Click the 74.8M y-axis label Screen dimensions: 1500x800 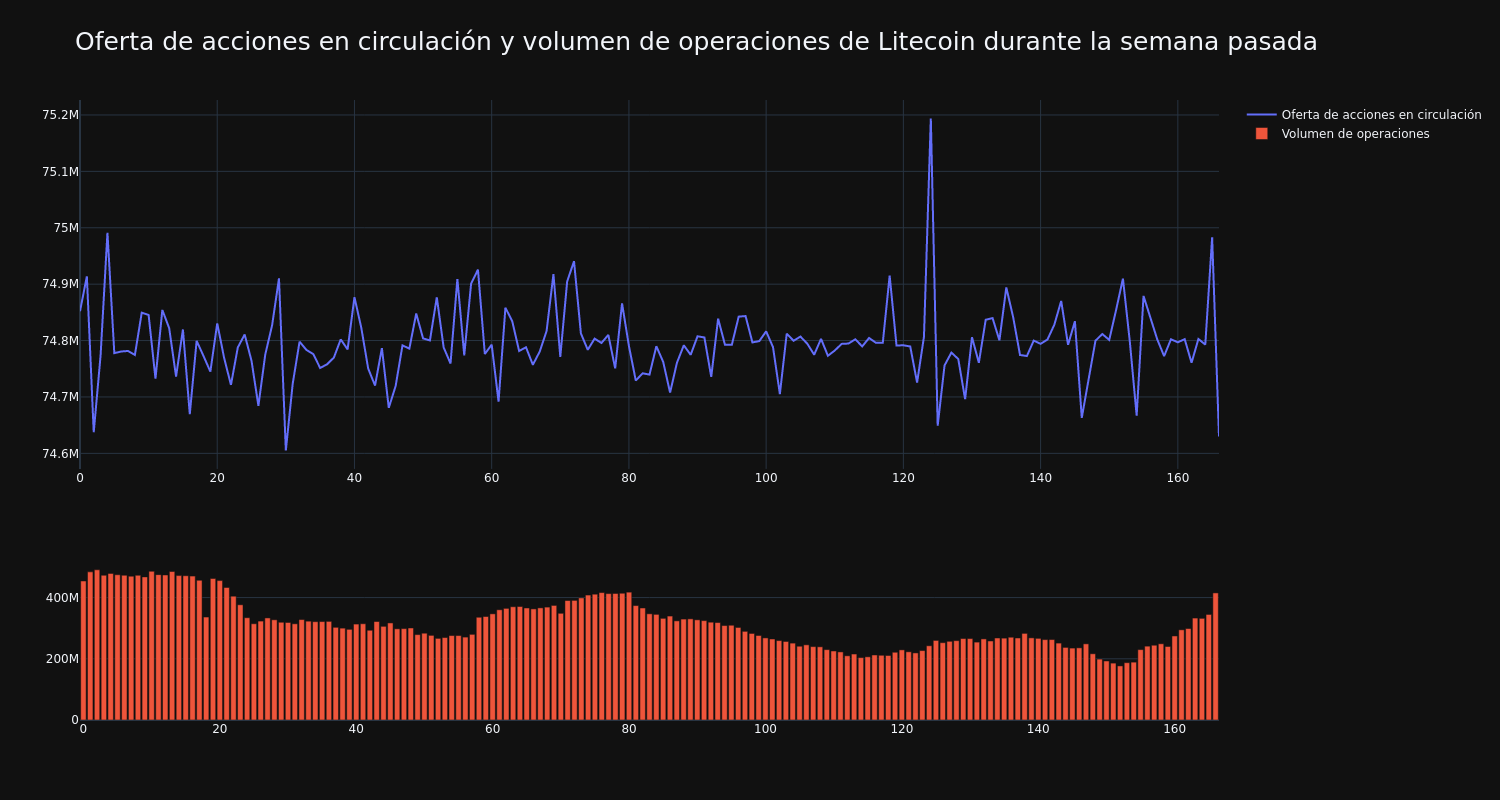[60, 341]
